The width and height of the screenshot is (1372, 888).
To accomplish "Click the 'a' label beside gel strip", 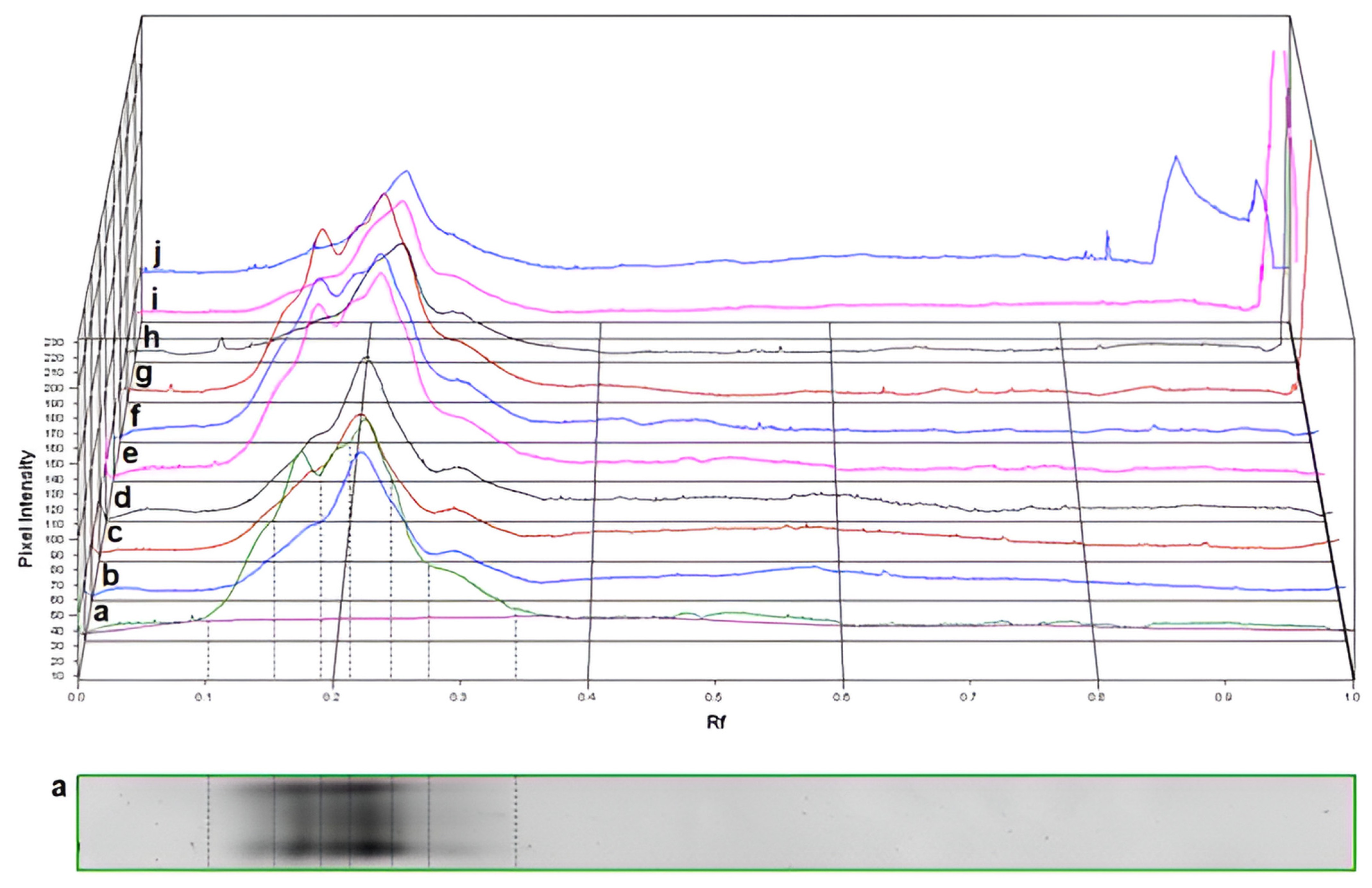I will (x=59, y=788).
